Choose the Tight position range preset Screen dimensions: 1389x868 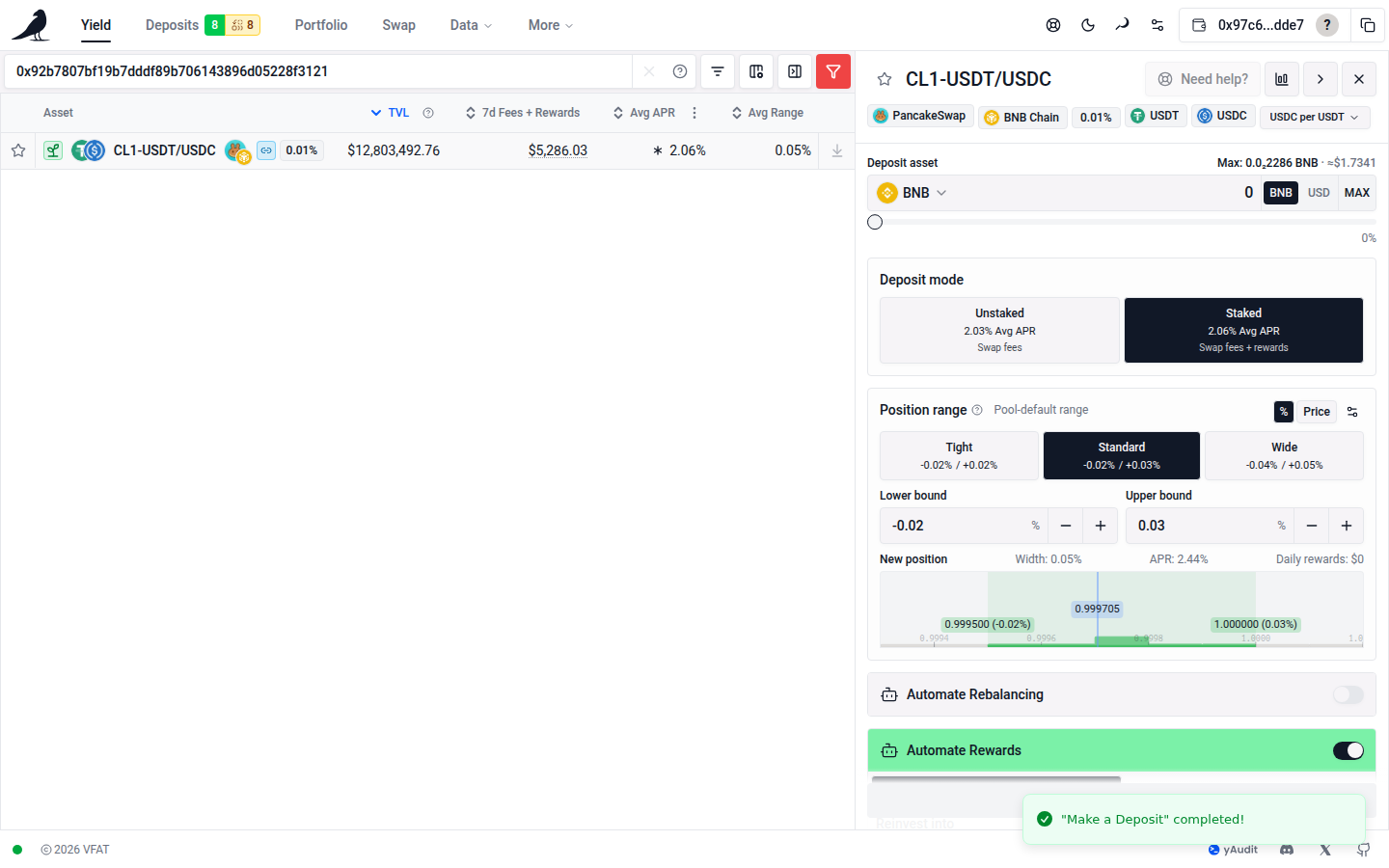coord(959,455)
